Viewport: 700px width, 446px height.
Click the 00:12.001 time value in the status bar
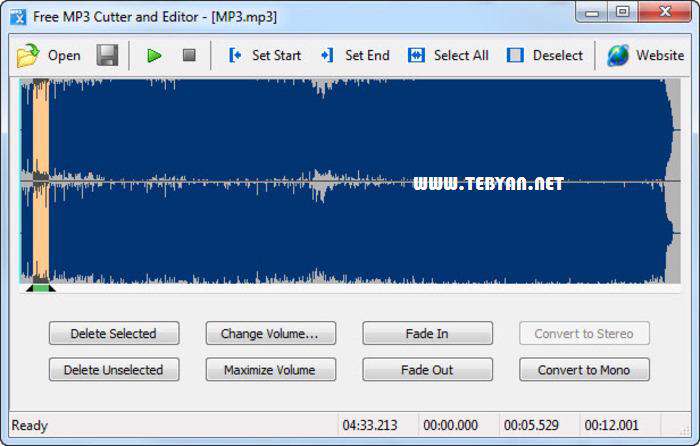tap(612, 425)
